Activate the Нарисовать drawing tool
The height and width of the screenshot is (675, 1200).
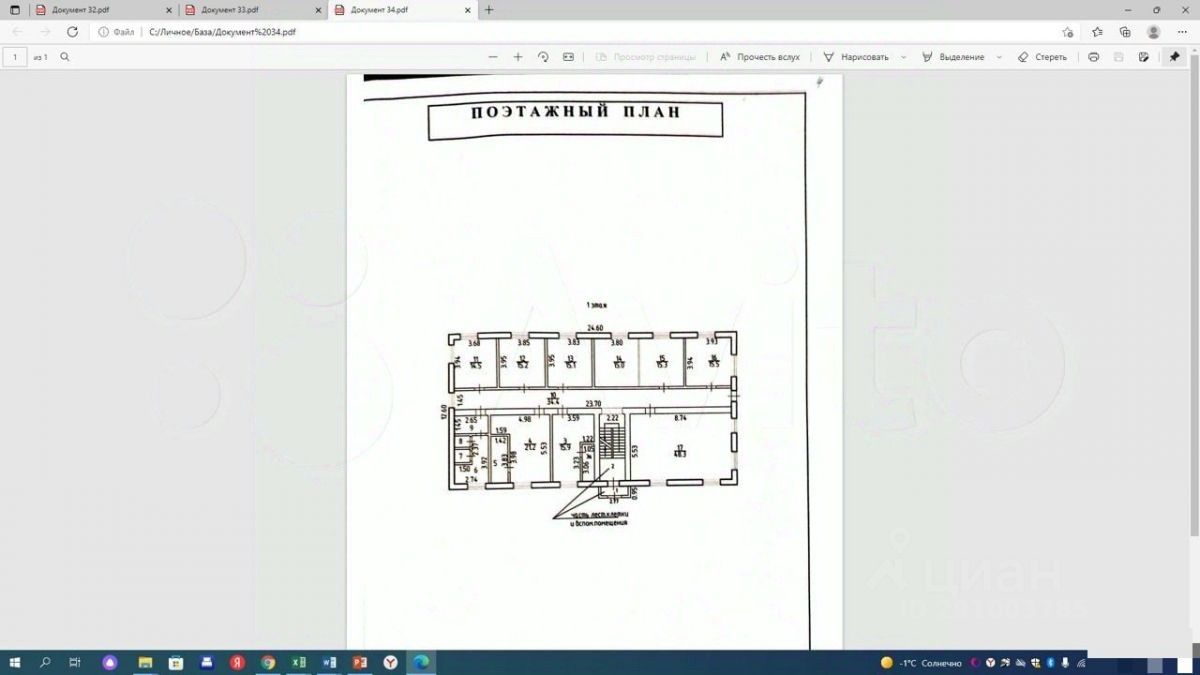(x=856, y=57)
